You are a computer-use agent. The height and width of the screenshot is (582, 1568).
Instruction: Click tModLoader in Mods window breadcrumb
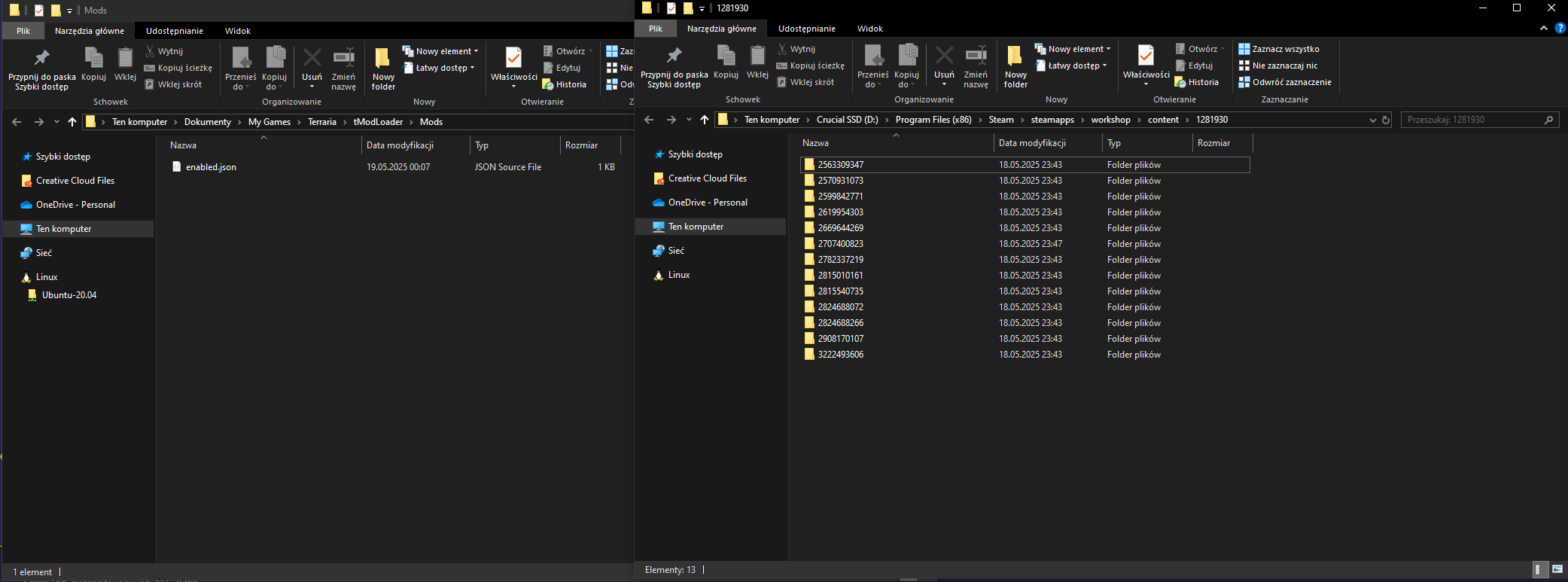click(378, 122)
